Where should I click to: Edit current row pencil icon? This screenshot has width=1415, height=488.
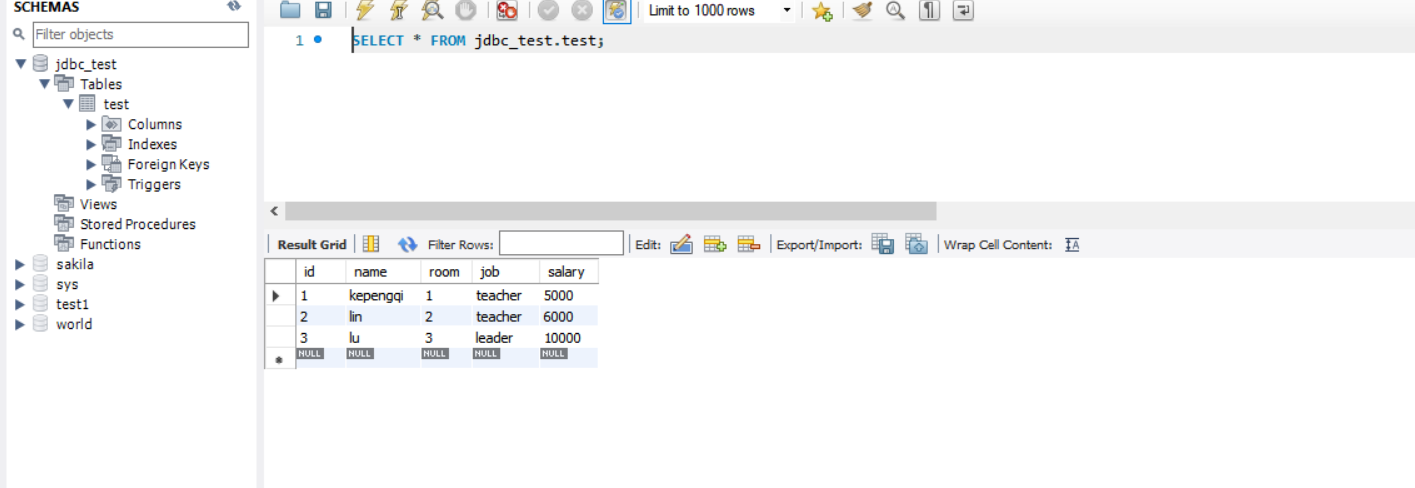click(x=681, y=244)
